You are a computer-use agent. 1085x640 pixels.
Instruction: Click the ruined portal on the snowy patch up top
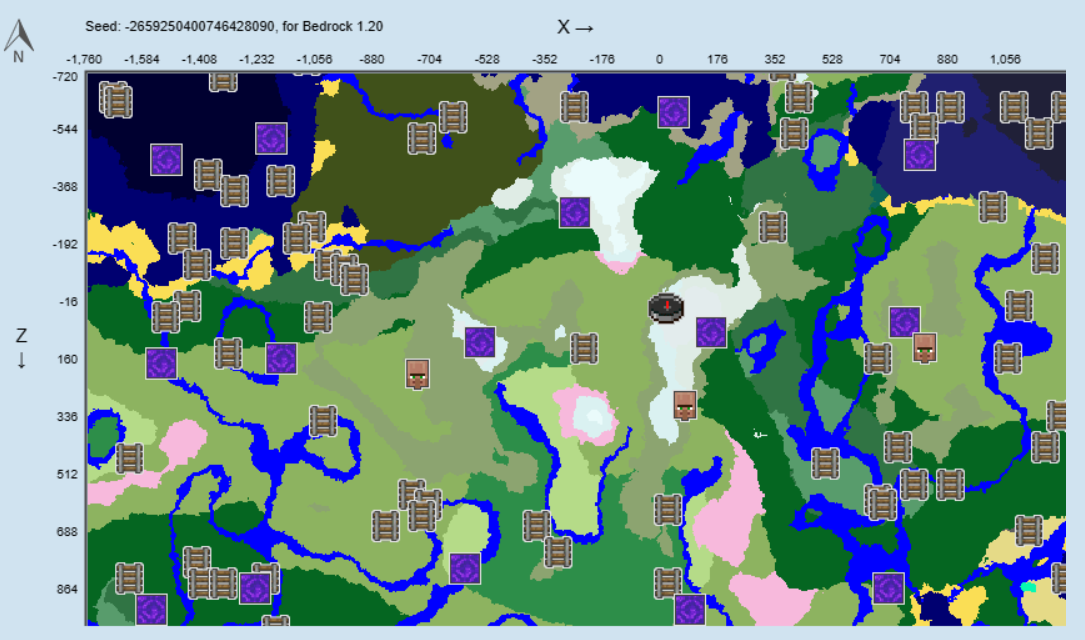(577, 212)
